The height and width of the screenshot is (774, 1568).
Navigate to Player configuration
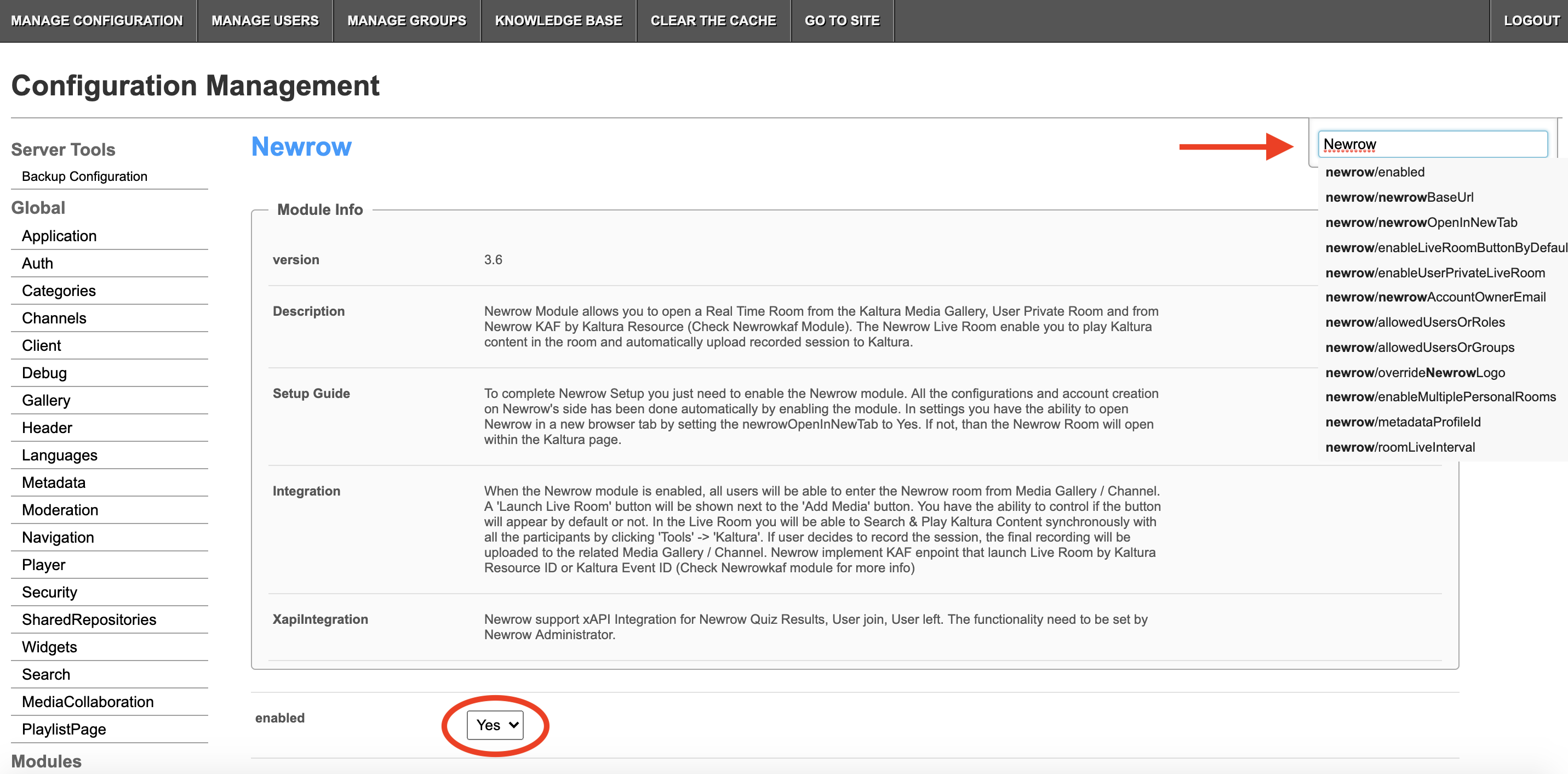43,565
